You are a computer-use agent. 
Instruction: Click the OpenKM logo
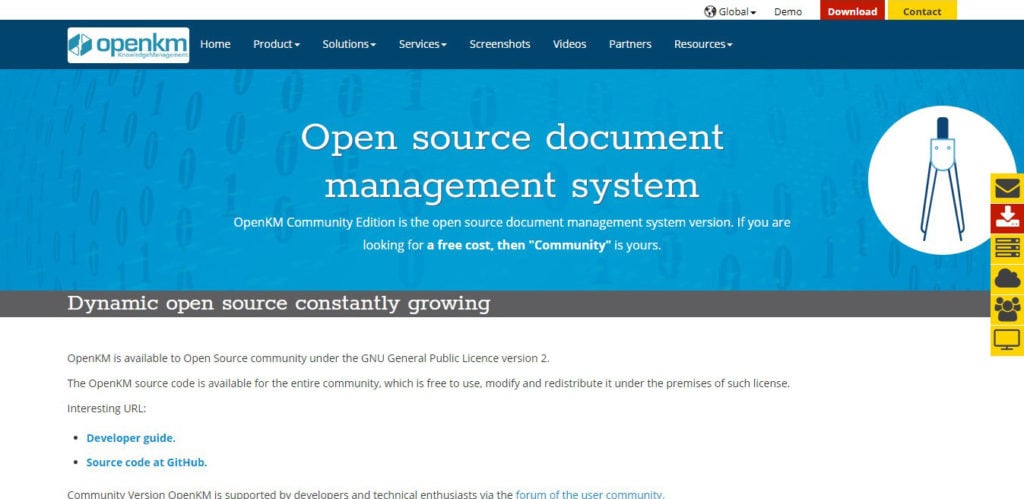[x=128, y=44]
